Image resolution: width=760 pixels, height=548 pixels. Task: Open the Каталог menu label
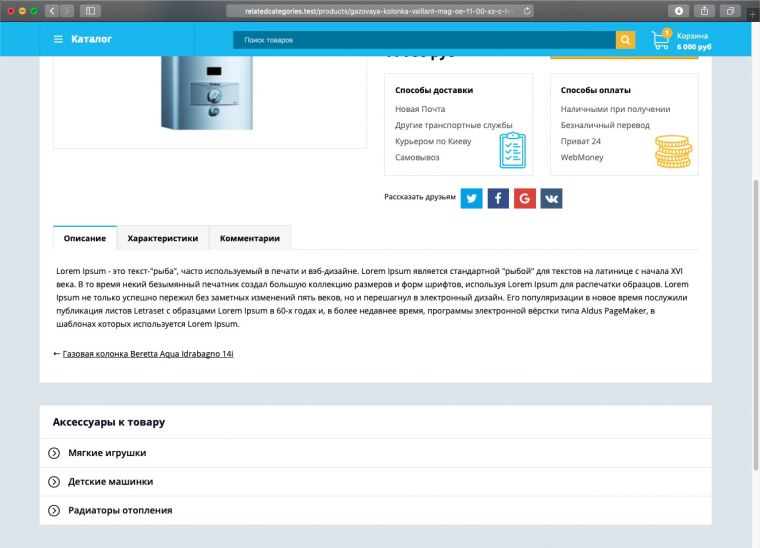tap(91, 39)
